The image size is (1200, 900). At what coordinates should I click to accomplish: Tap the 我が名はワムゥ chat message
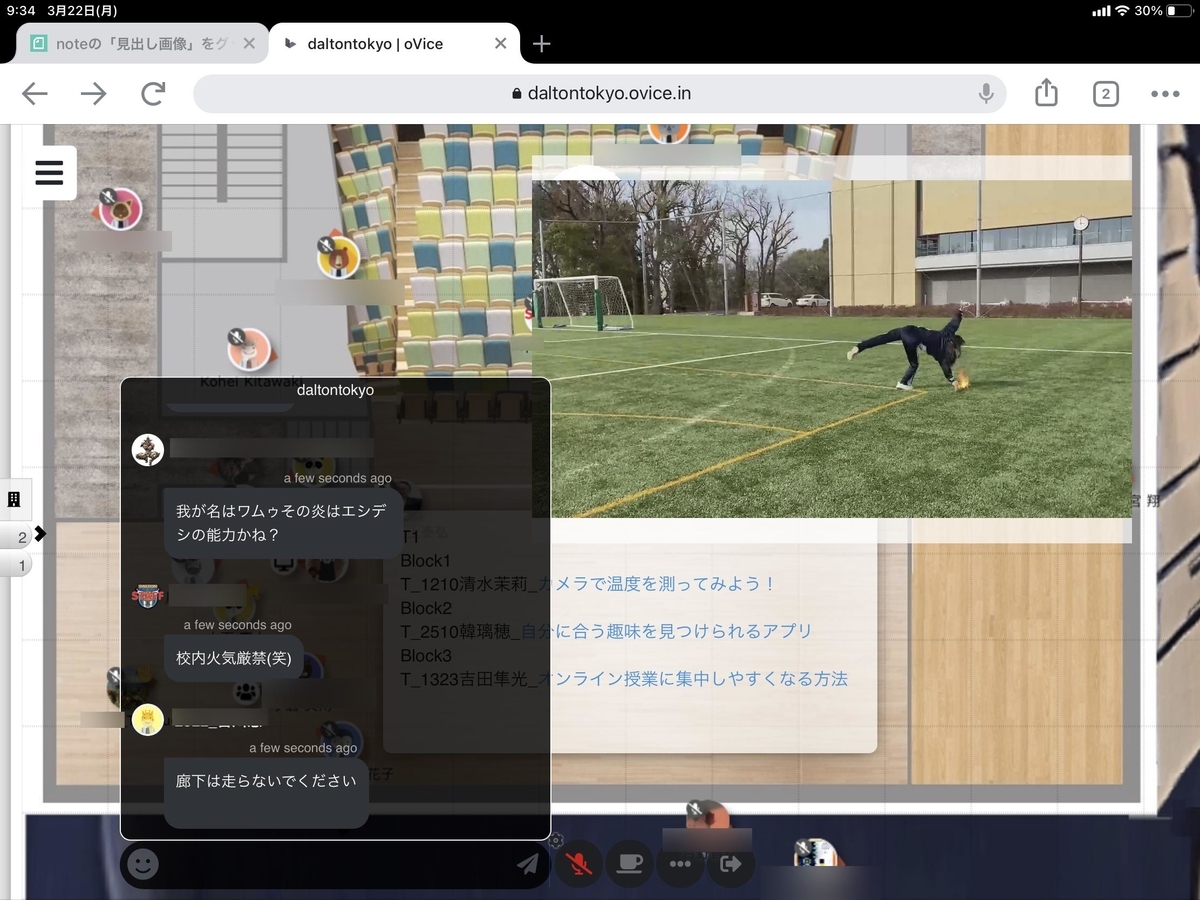click(284, 523)
